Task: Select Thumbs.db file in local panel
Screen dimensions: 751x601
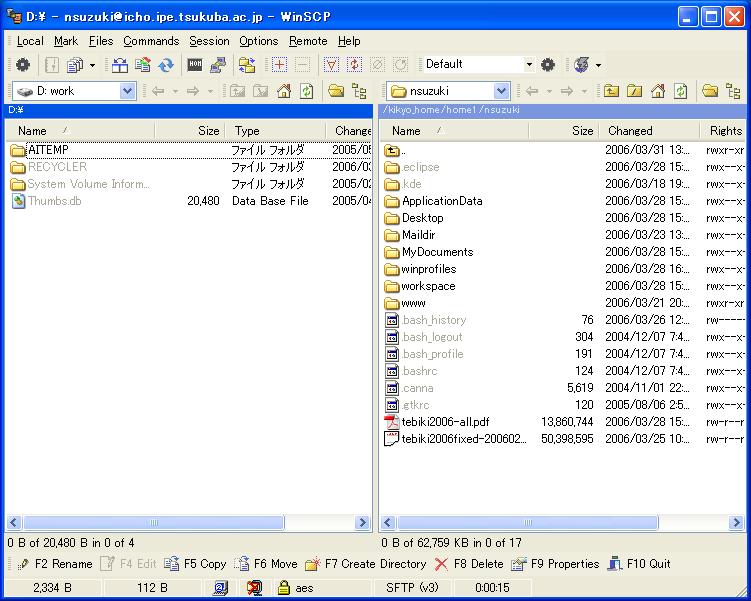Action: [x=46, y=201]
